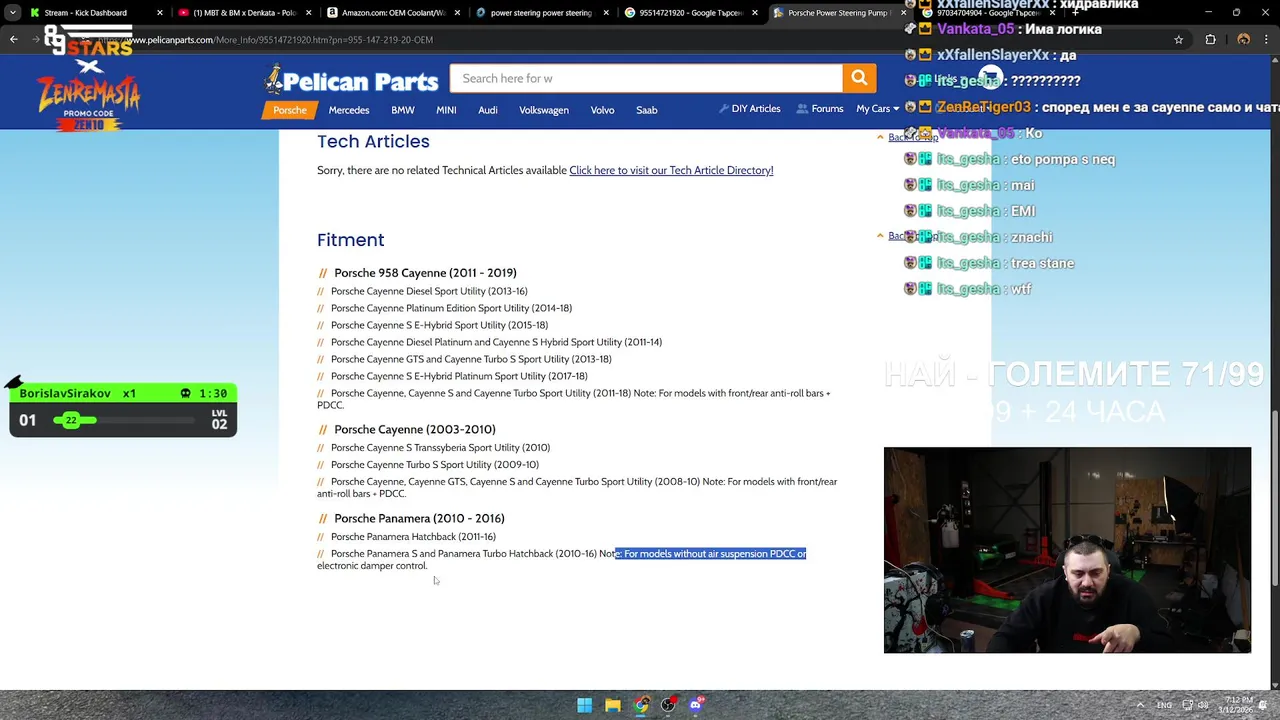Open the DIY Articles link
Viewport: 1280px width, 720px height.
tap(750, 109)
